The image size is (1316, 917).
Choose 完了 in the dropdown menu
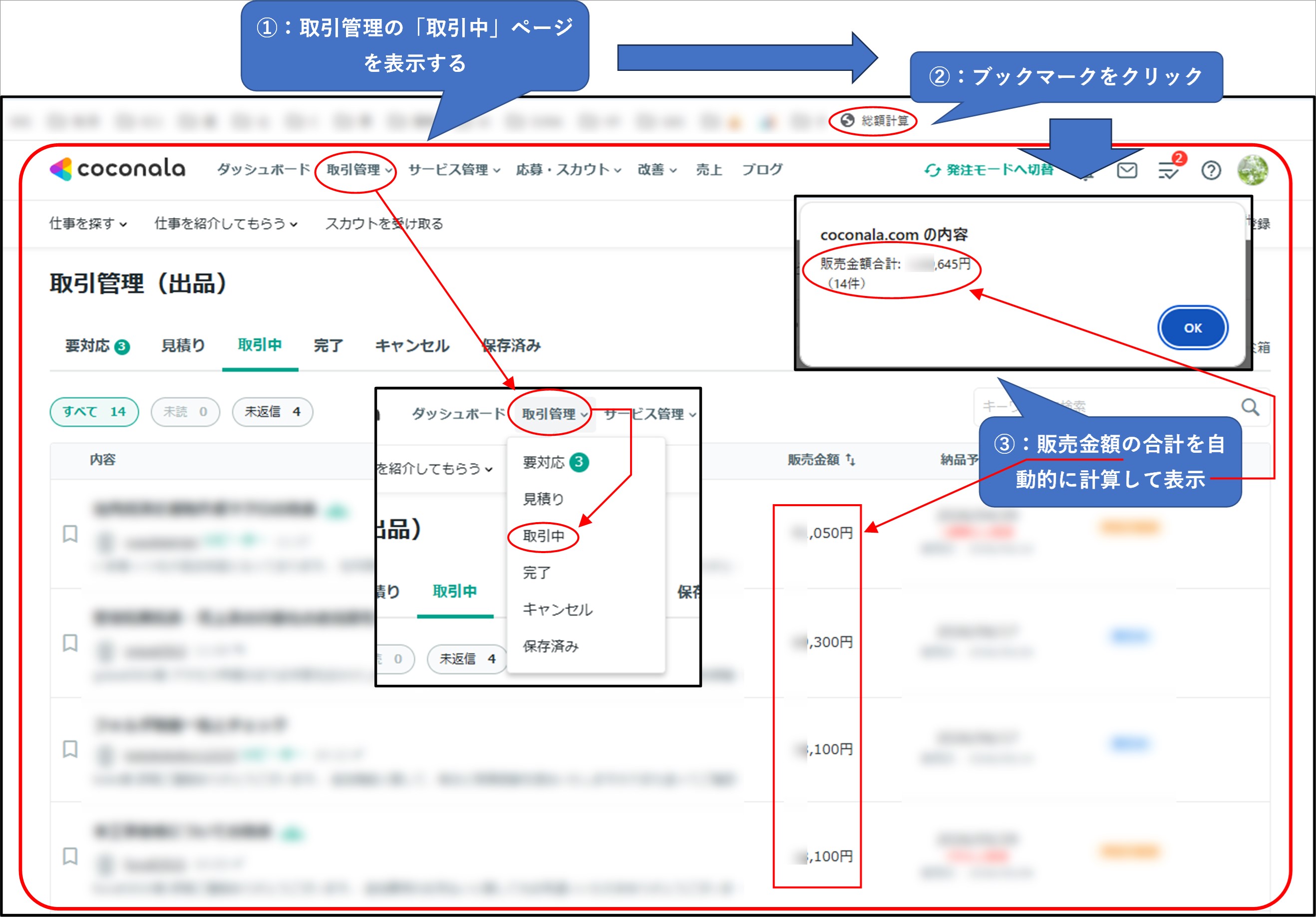click(x=537, y=573)
